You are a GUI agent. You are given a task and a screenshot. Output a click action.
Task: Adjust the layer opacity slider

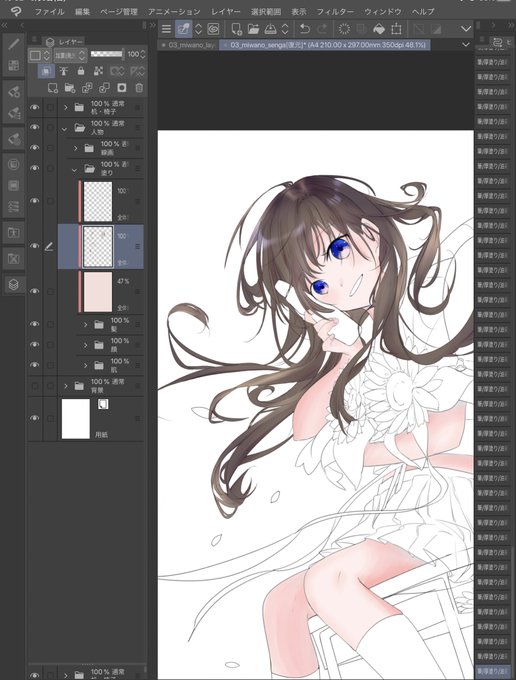pos(107,54)
